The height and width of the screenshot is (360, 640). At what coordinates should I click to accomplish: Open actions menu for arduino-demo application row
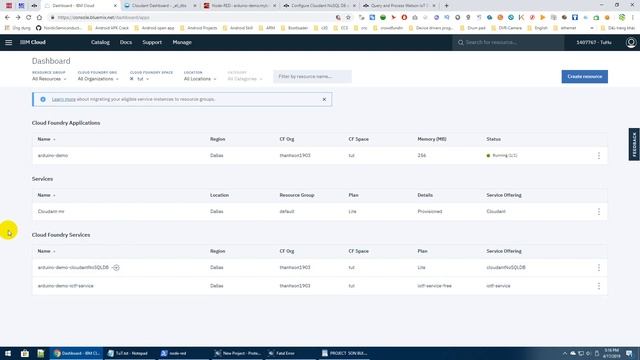pyautogui.click(x=599, y=156)
